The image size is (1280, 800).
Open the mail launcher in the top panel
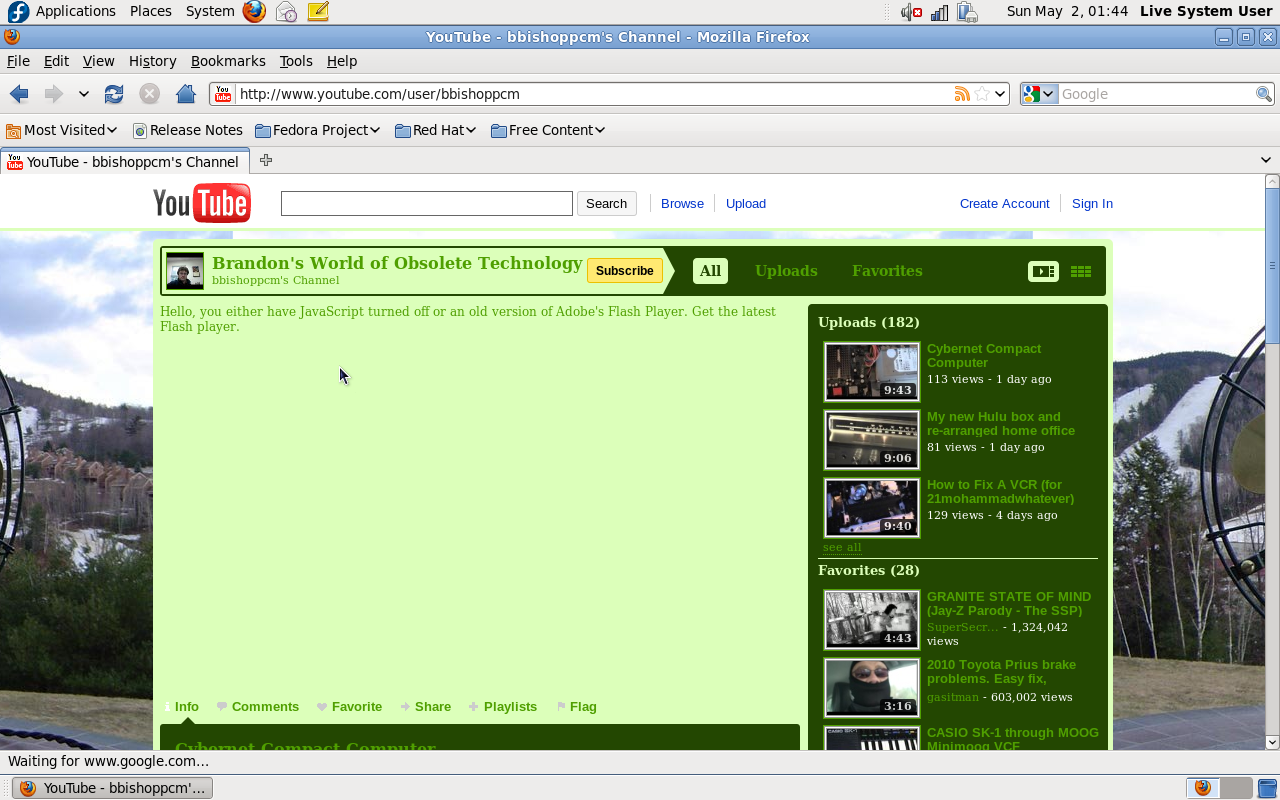[286, 12]
